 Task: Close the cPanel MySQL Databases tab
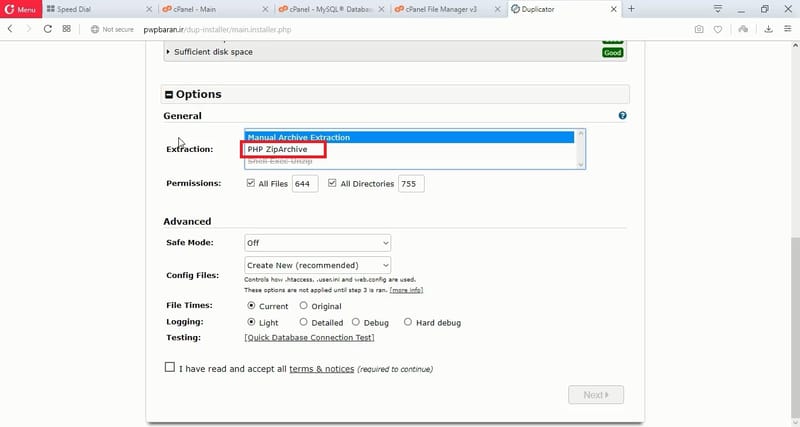click(381, 9)
